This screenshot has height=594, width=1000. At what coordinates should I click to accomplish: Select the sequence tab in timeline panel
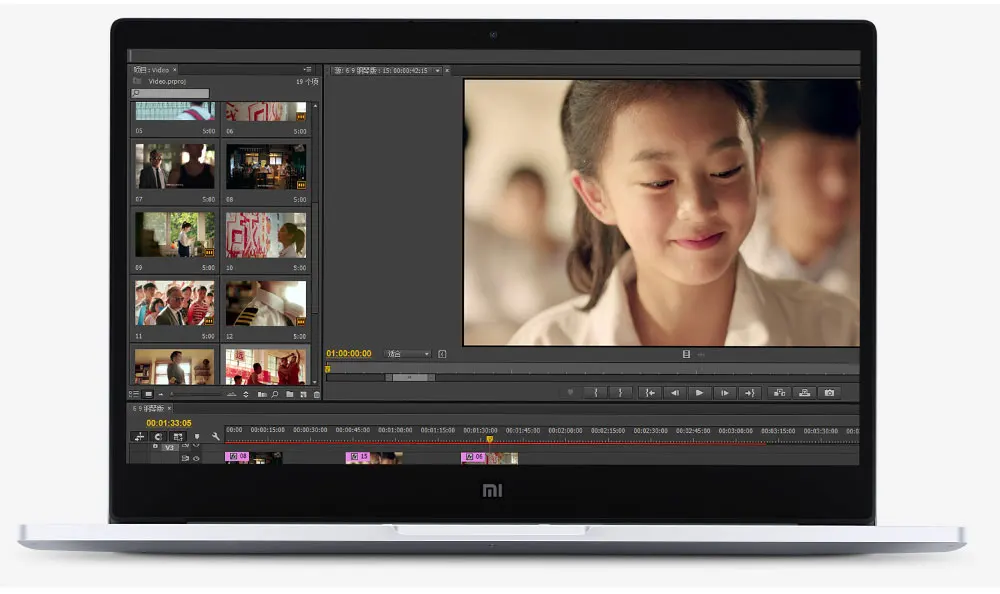point(149,408)
